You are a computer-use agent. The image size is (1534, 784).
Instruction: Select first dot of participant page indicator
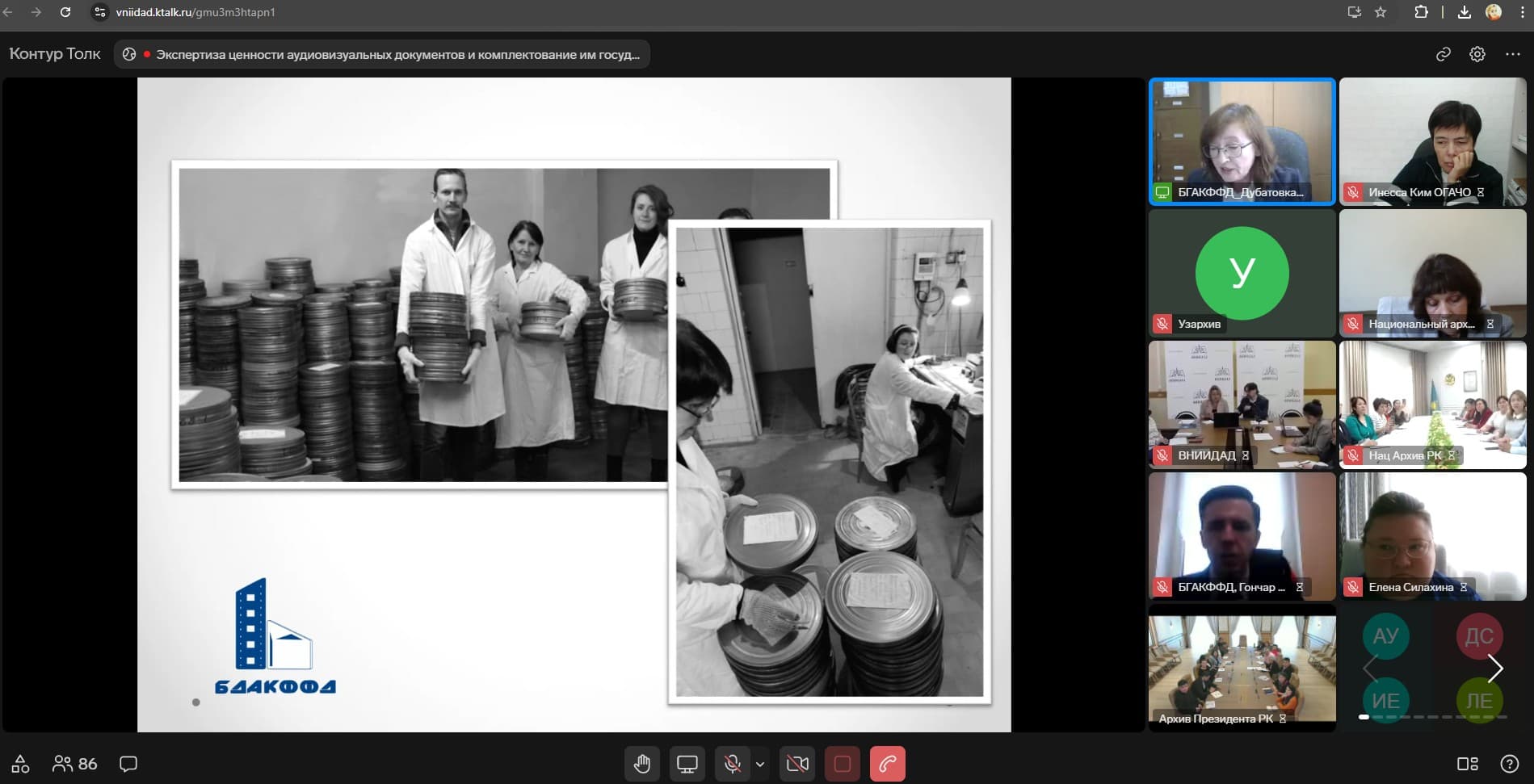(x=1364, y=717)
